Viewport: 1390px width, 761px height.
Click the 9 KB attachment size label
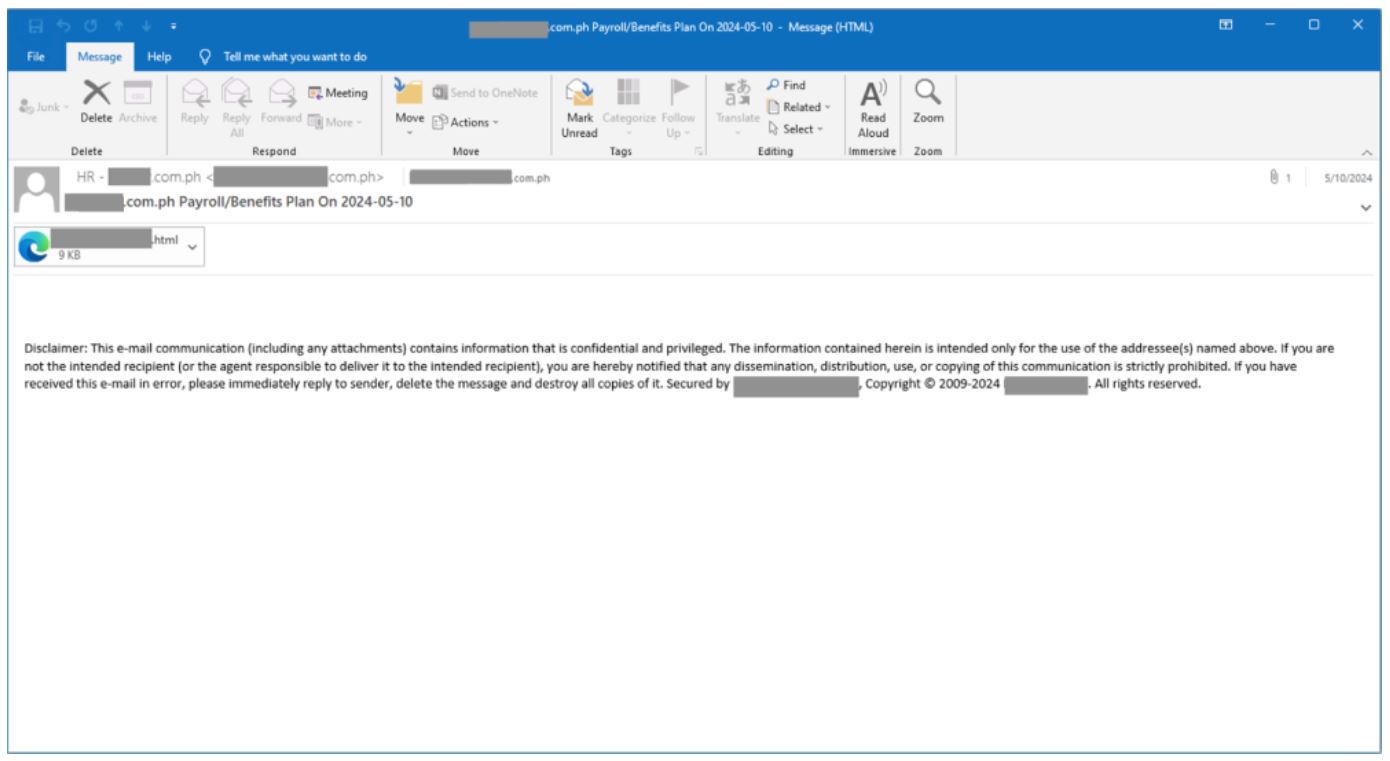coord(69,256)
